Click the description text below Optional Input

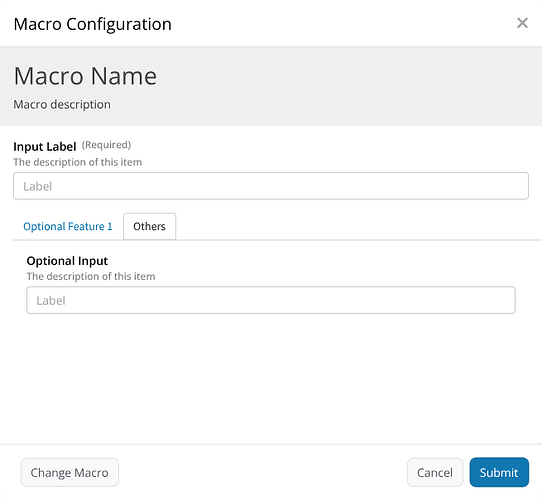click(x=91, y=276)
